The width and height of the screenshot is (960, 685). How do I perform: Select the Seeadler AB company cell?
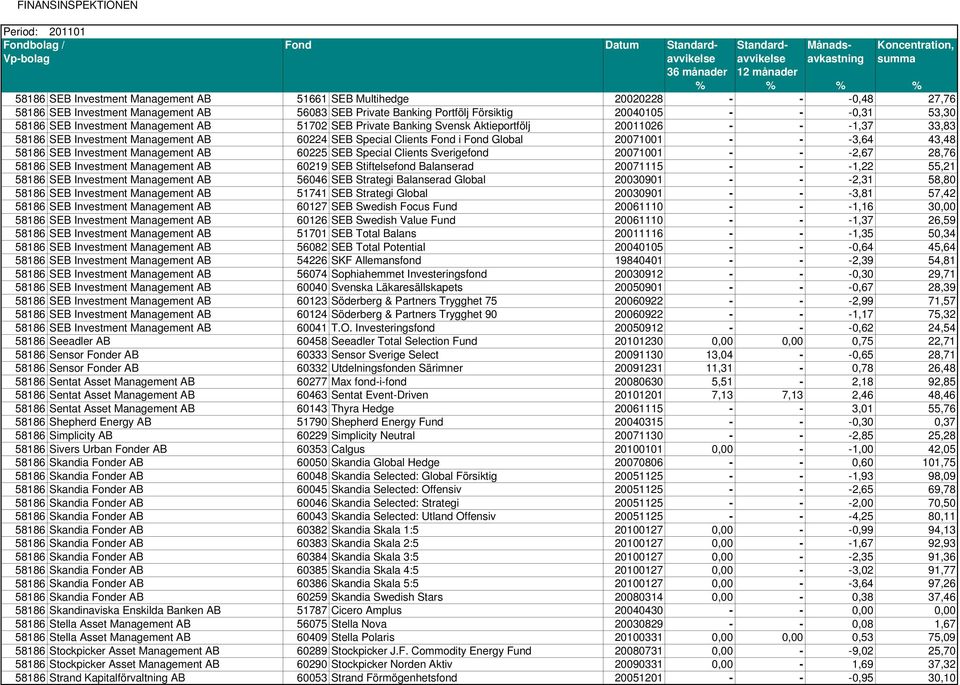click(80, 342)
